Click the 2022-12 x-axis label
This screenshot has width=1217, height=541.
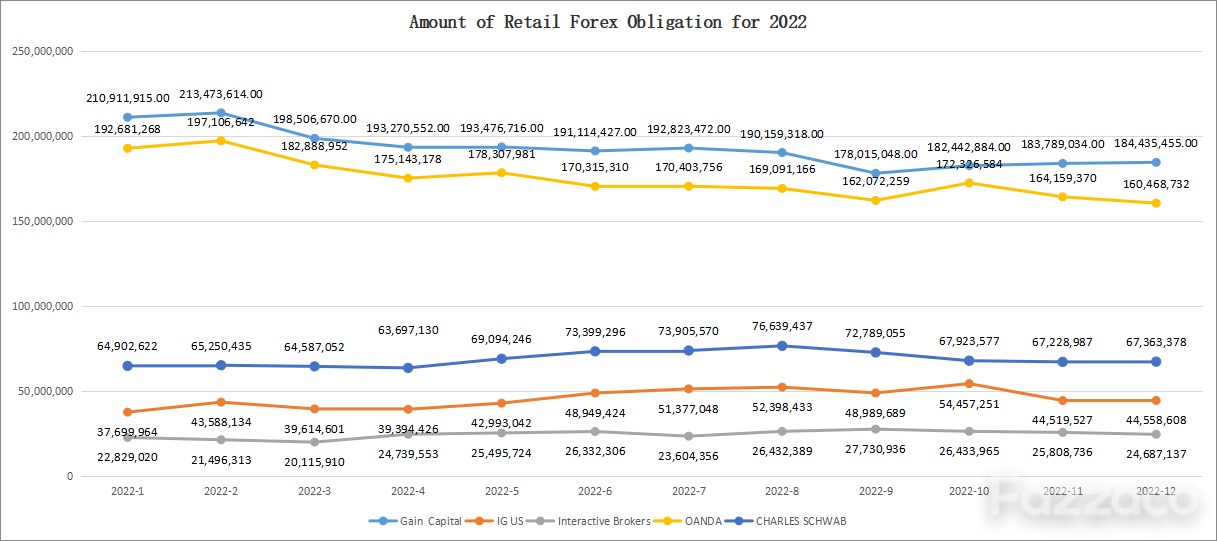click(1156, 491)
